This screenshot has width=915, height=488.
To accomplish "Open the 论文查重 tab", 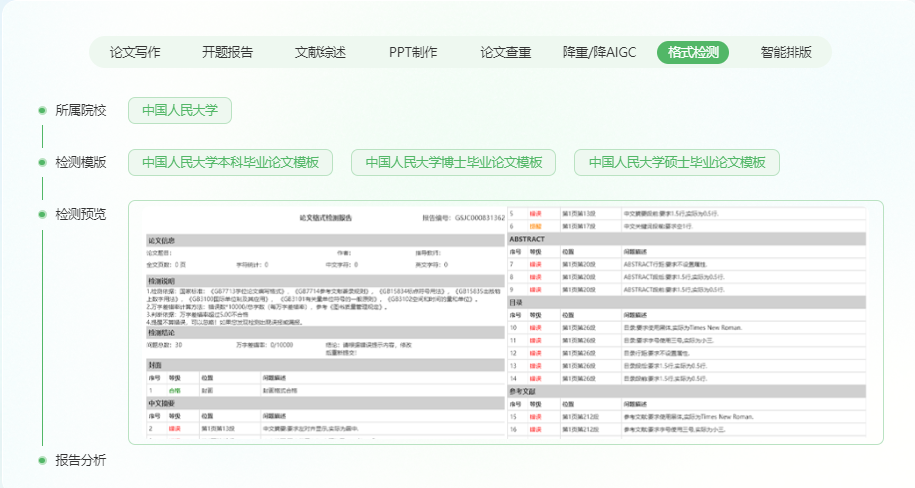I will pos(505,52).
